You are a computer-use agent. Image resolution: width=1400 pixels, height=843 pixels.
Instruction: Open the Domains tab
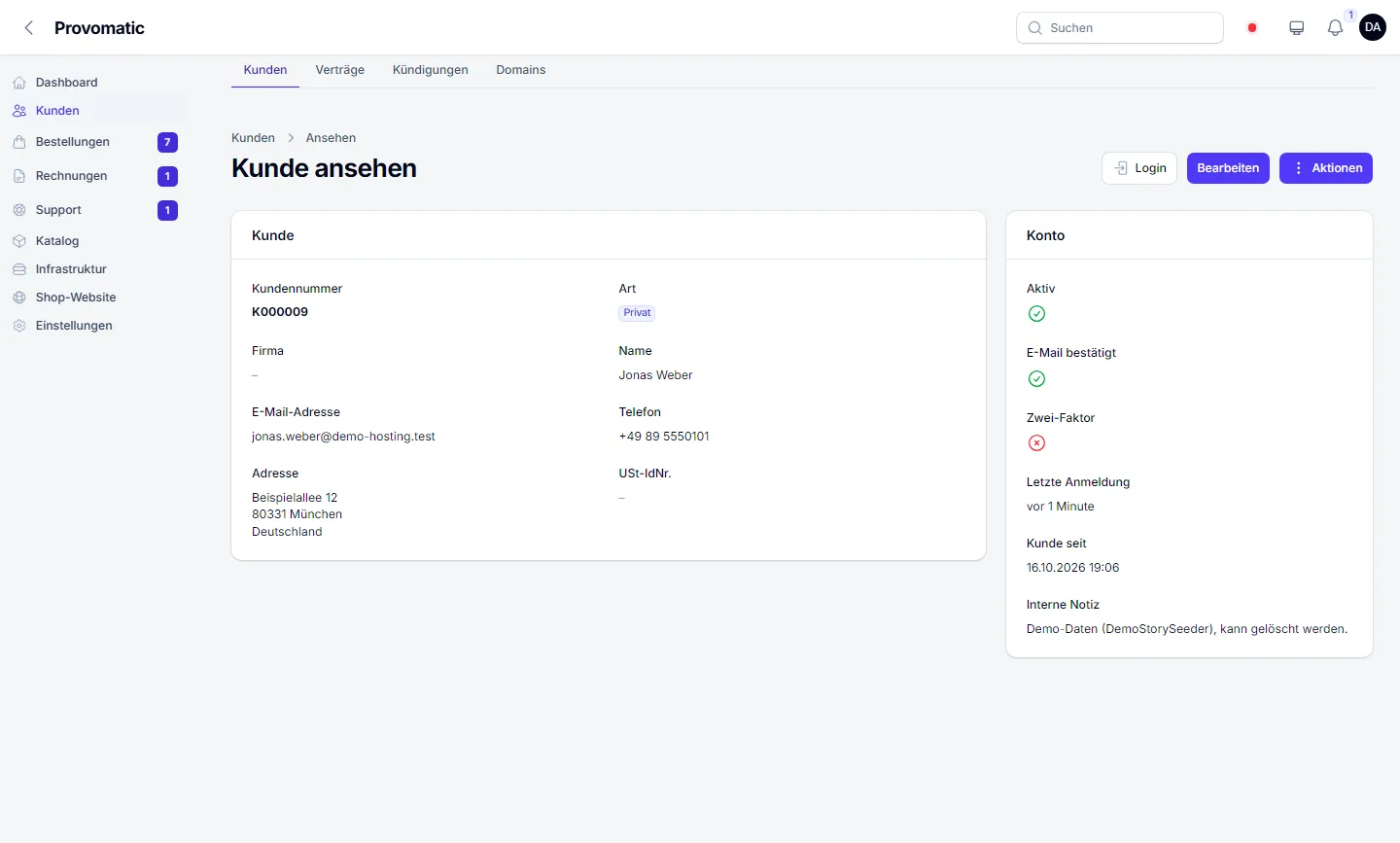coord(521,70)
